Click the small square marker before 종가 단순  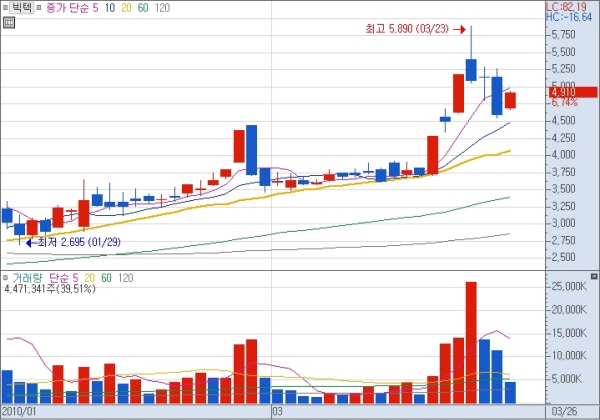click(x=40, y=8)
